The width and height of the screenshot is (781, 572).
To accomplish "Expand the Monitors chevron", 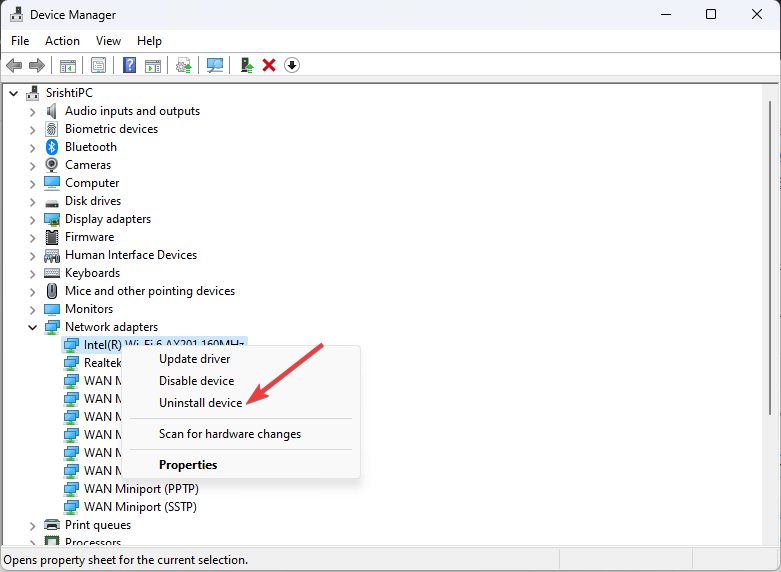I will pos(32,309).
